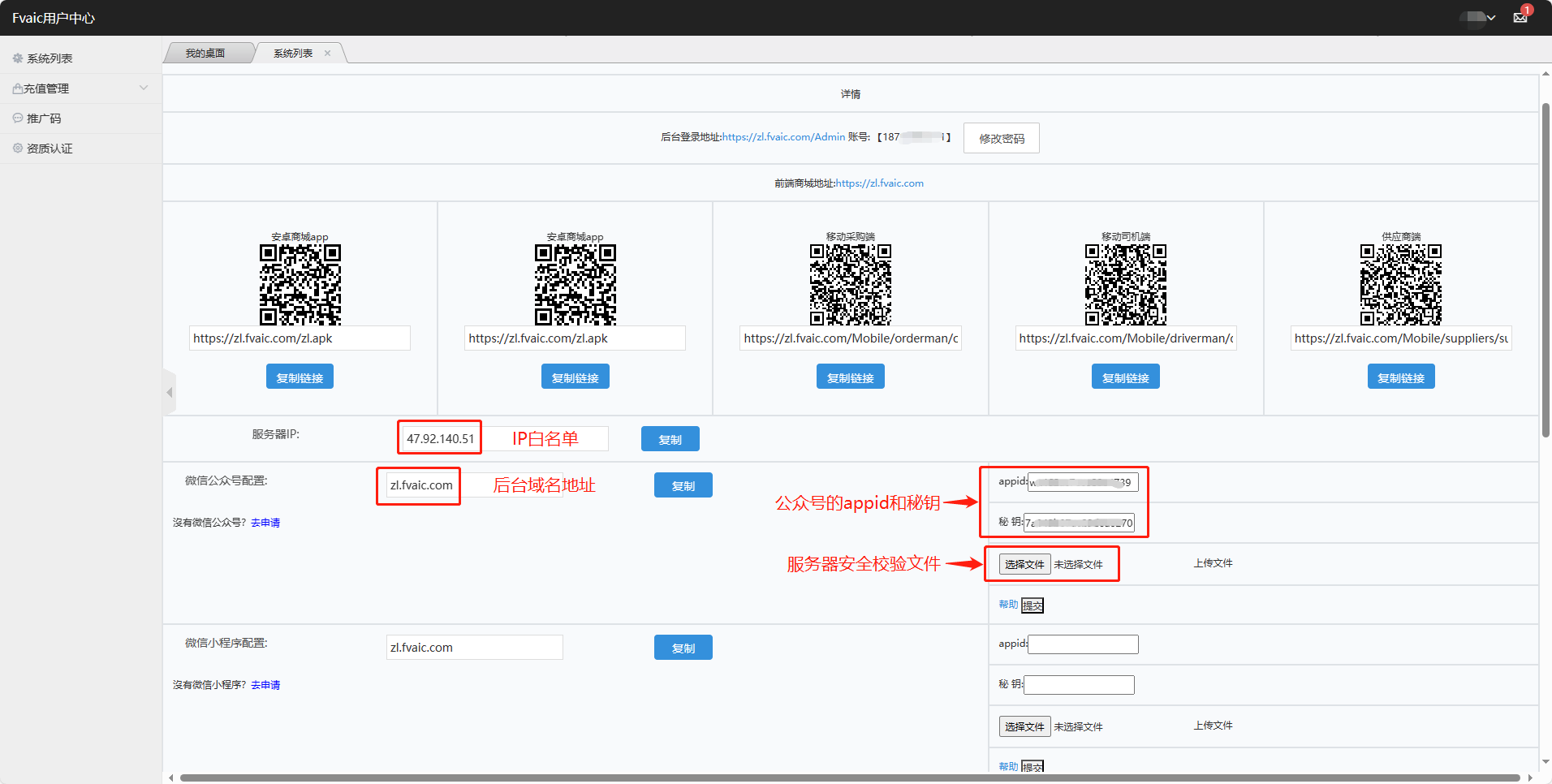Collapse the left sidebar with arrow handle
This screenshot has height=784, width=1552.
(x=170, y=393)
